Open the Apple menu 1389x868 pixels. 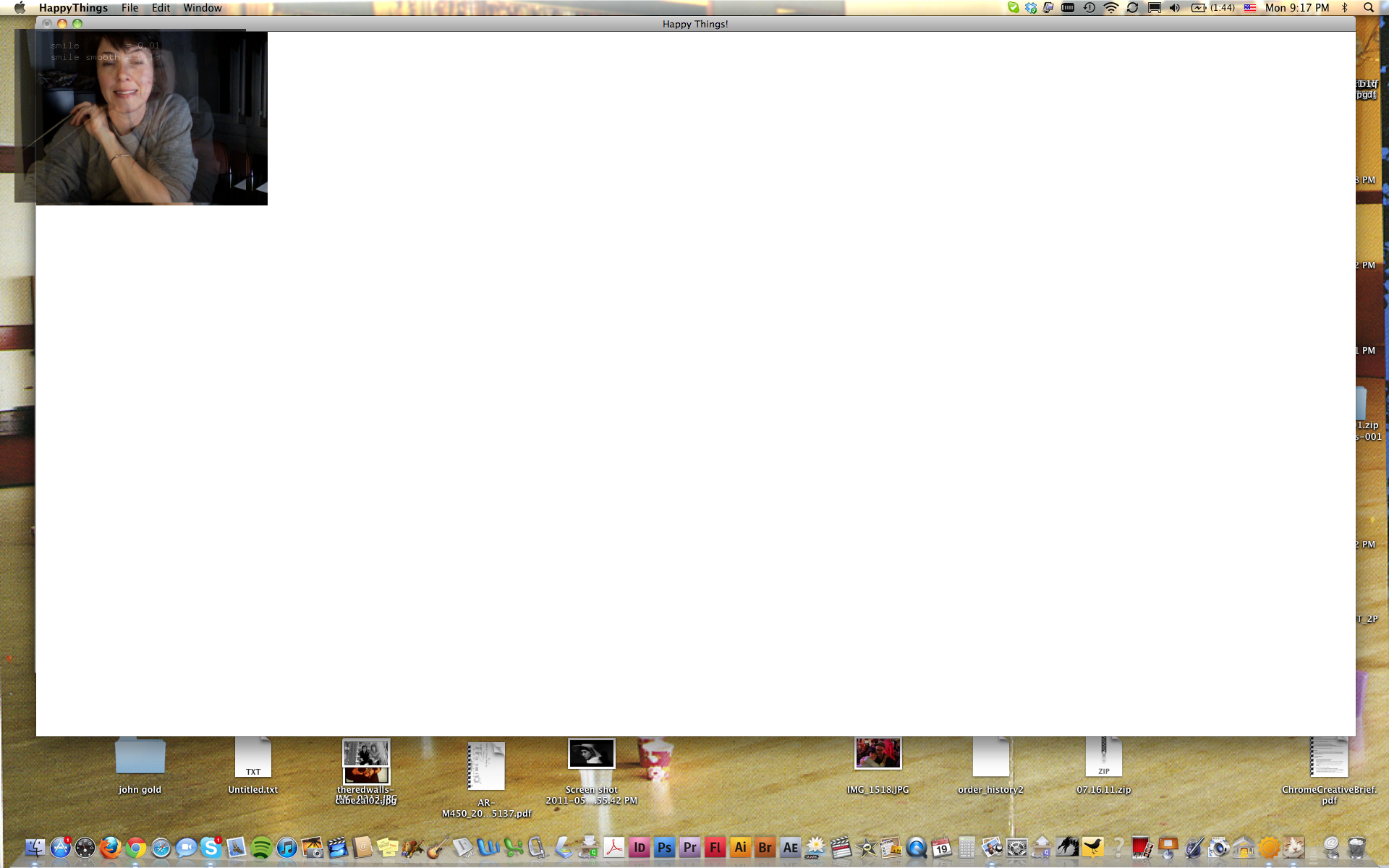tap(20, 8)
